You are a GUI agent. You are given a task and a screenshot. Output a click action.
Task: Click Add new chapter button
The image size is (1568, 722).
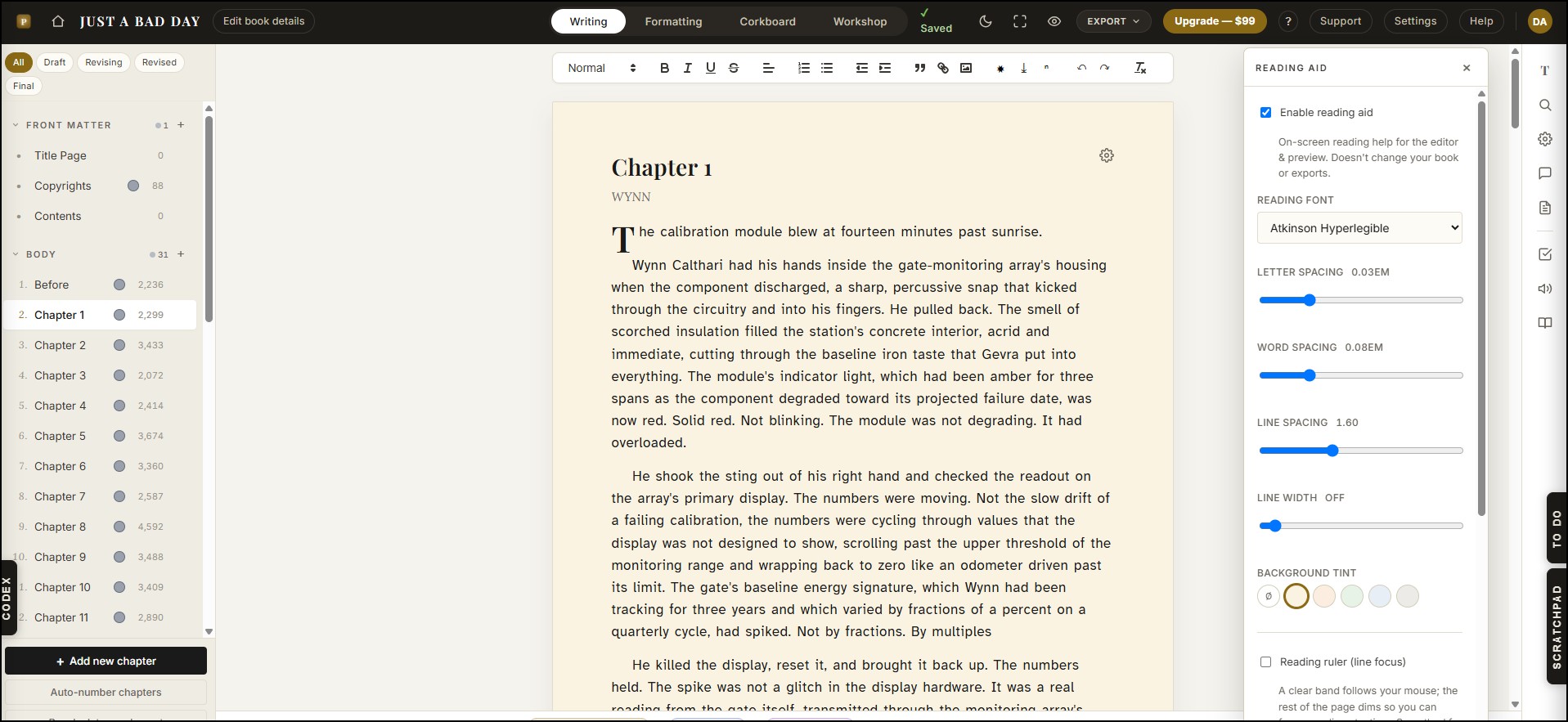point(106,661)
